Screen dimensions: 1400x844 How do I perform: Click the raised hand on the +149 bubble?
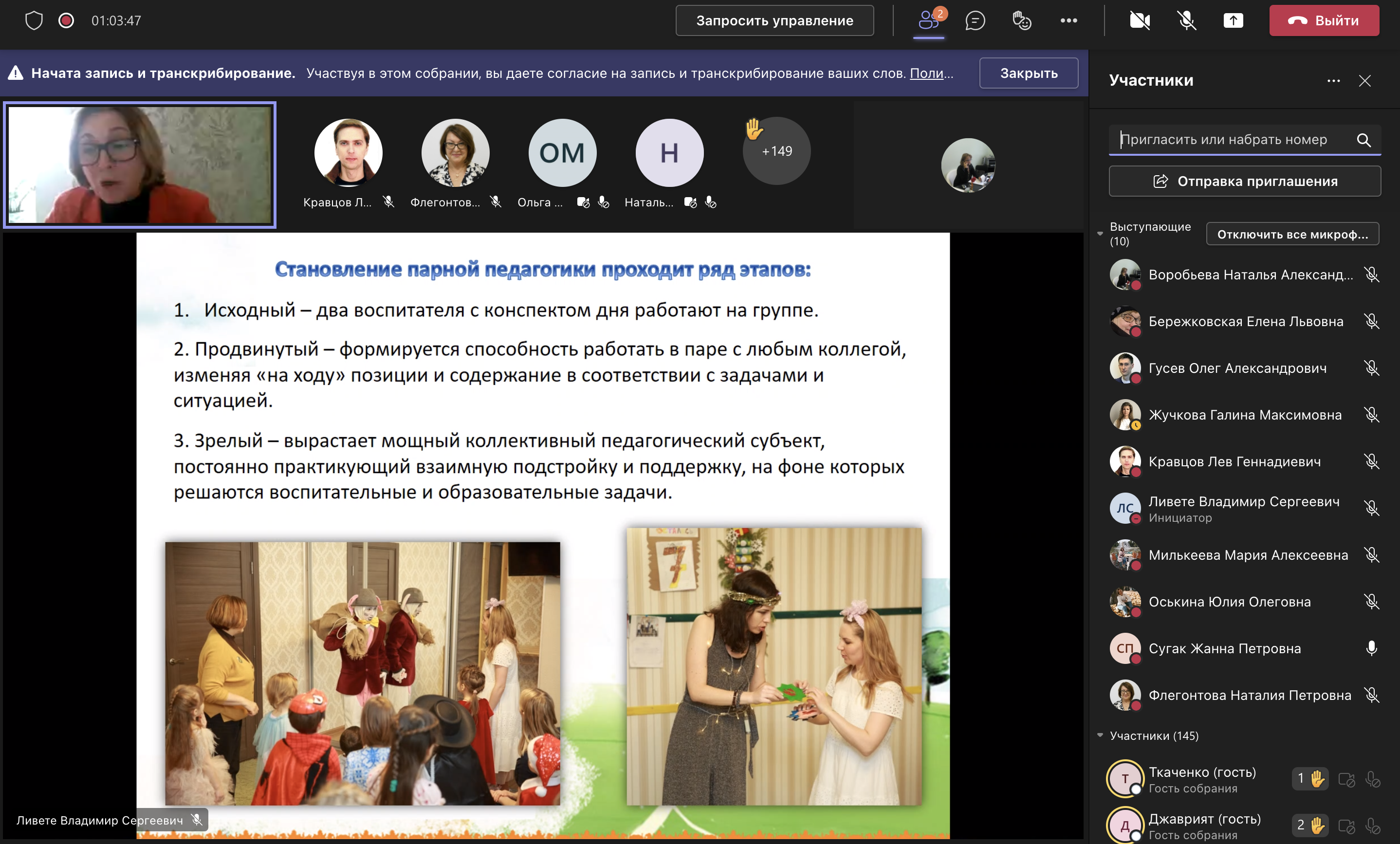pyautogui.click(x=754, y=129)
